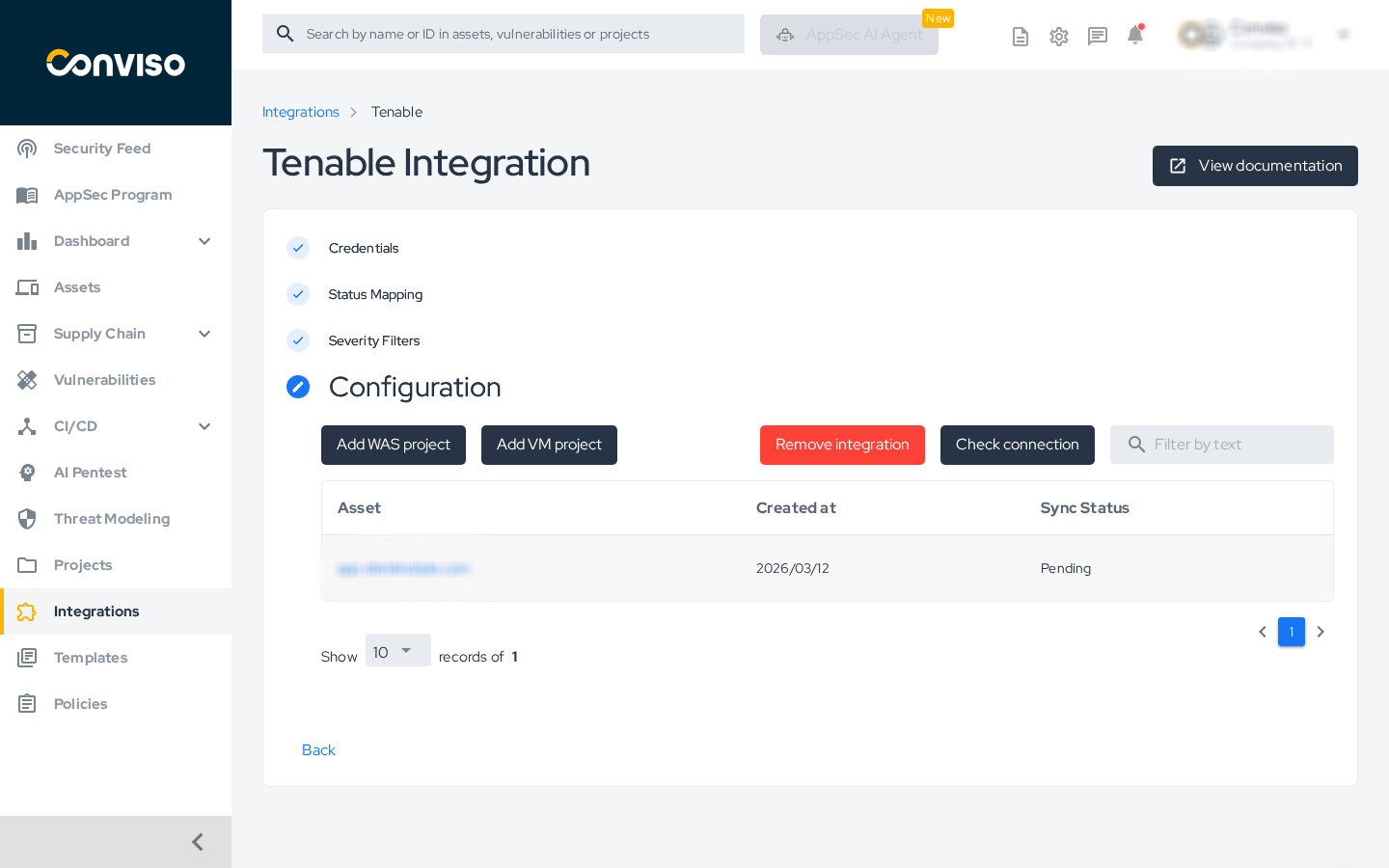This screenshot has height=868, width=1389.
Task: Open the records-per-page dropdown showing 10
Action: (x=398, y=651)
